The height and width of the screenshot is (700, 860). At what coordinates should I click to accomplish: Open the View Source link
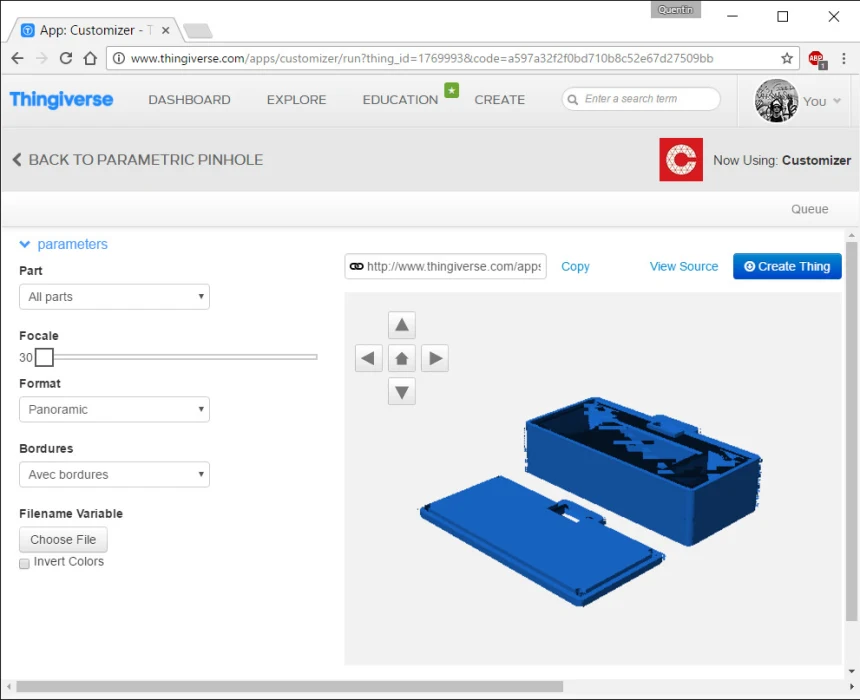click(683, 266)
